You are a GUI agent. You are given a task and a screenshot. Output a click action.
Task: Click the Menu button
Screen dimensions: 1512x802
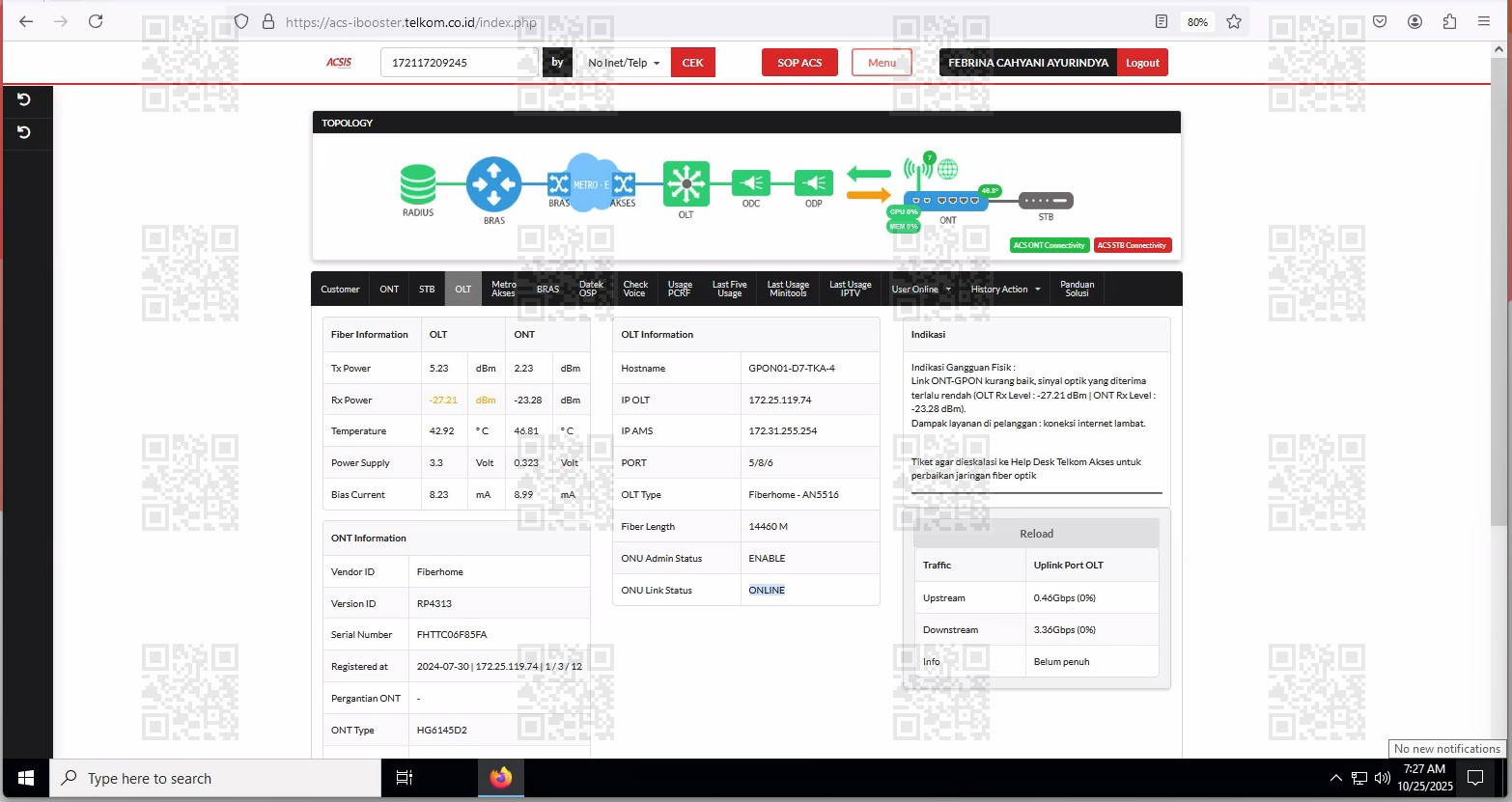coord(882,63)
